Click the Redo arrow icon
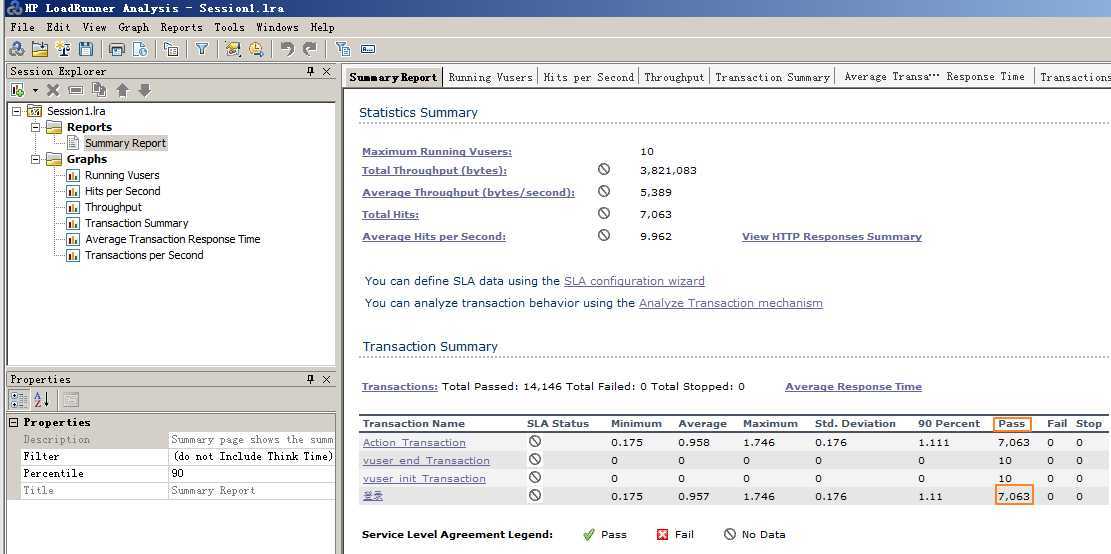The image size is (1111, 554). click(x=310, y=49)
